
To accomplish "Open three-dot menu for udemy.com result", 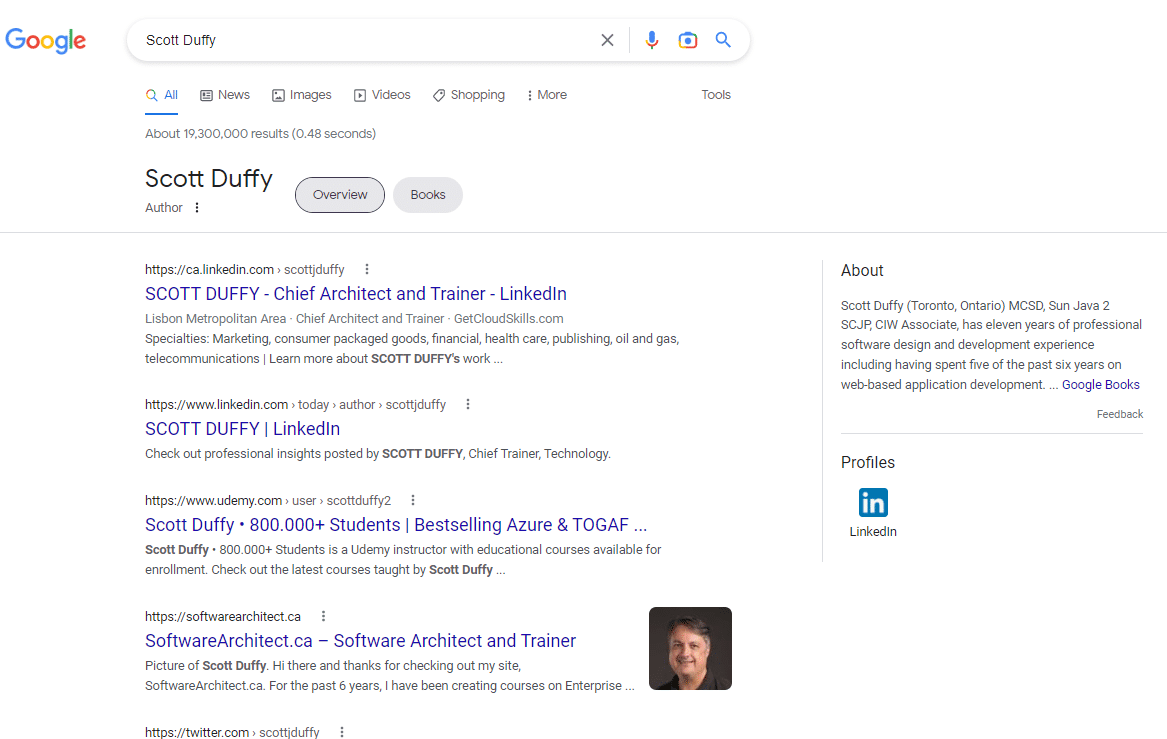I will (412, 500).
